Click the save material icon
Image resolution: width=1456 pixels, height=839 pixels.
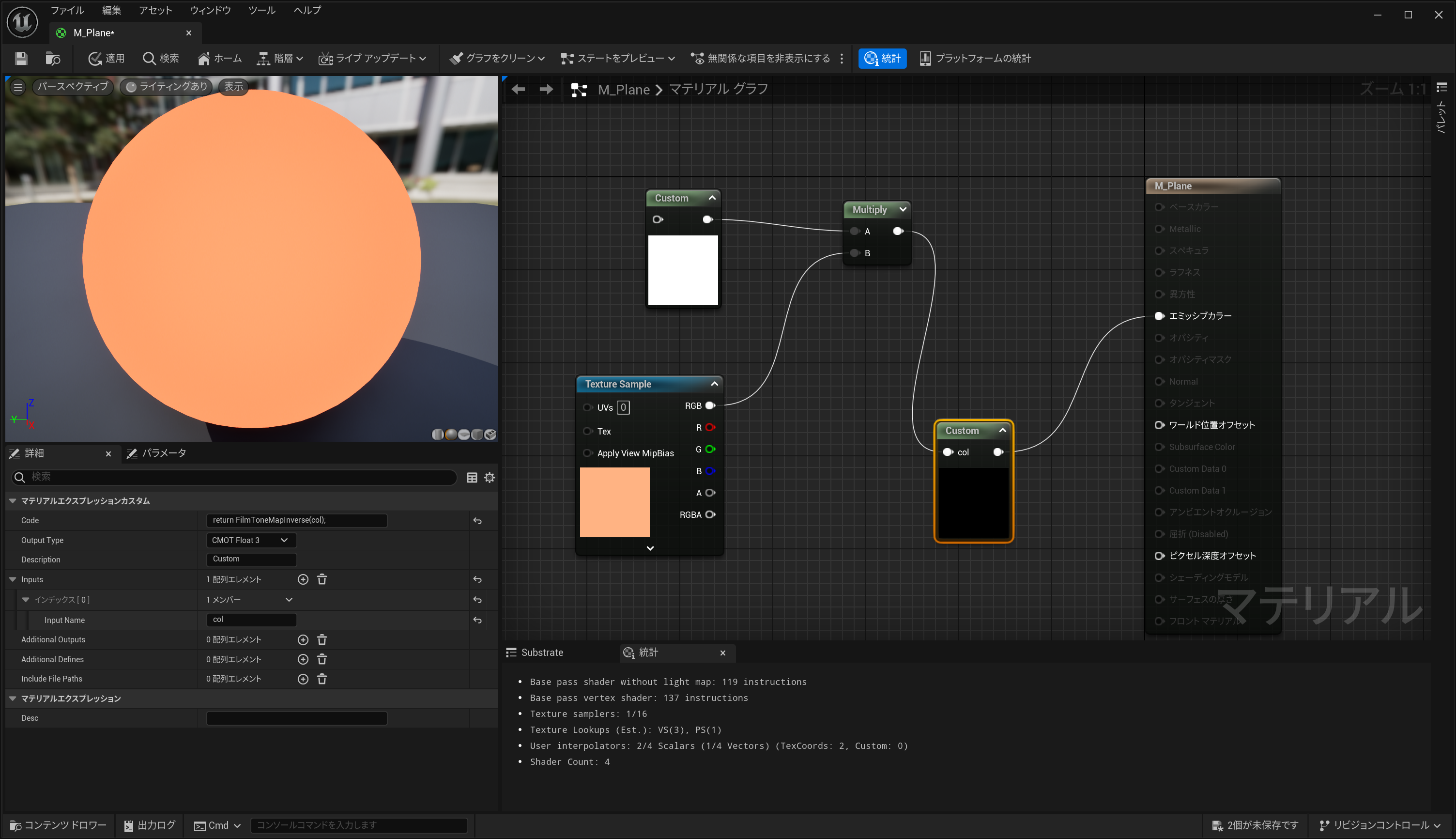point(21,58)
